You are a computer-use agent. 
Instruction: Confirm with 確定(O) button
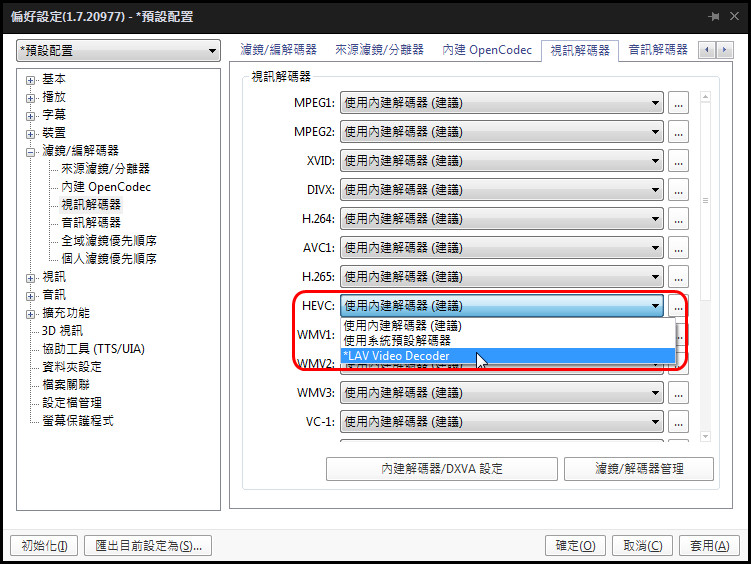click(575, 546)
